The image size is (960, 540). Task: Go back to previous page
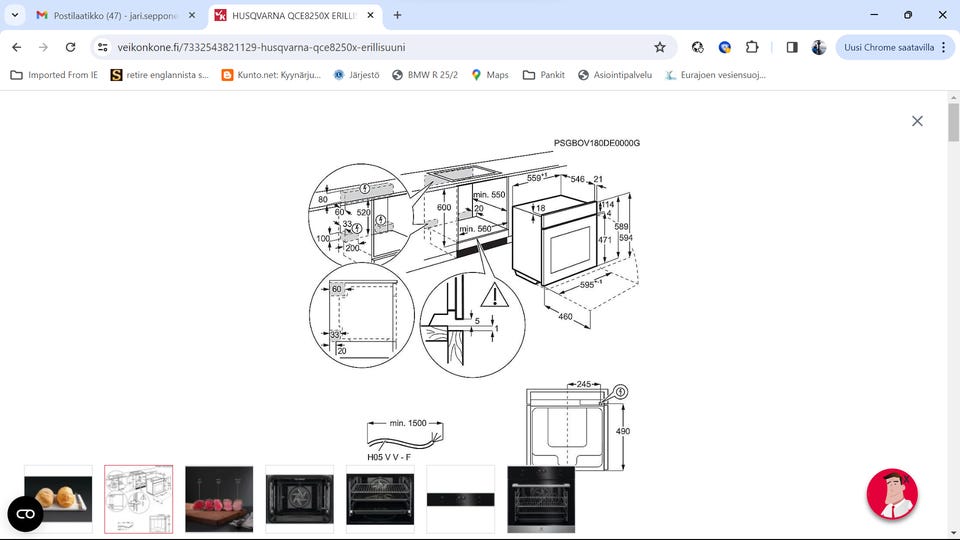click(17, 47)
